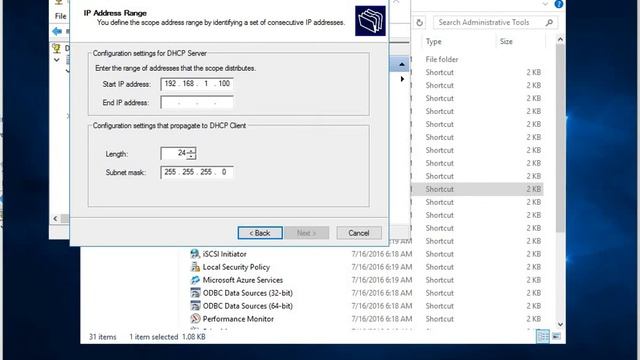Select Performance Monitor file name

(238, 319)
